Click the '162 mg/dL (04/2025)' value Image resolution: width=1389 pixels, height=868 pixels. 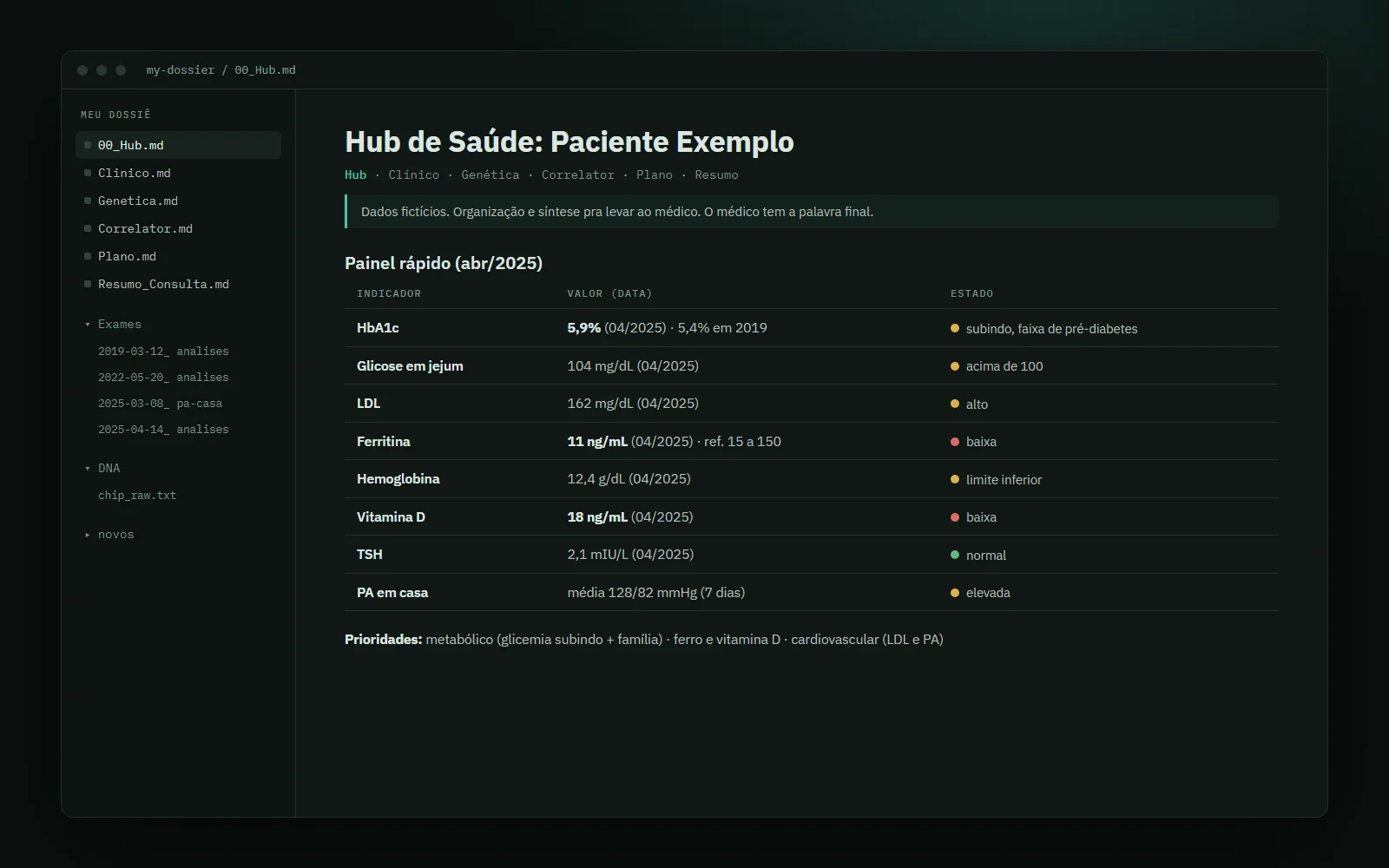coord(633,403)
